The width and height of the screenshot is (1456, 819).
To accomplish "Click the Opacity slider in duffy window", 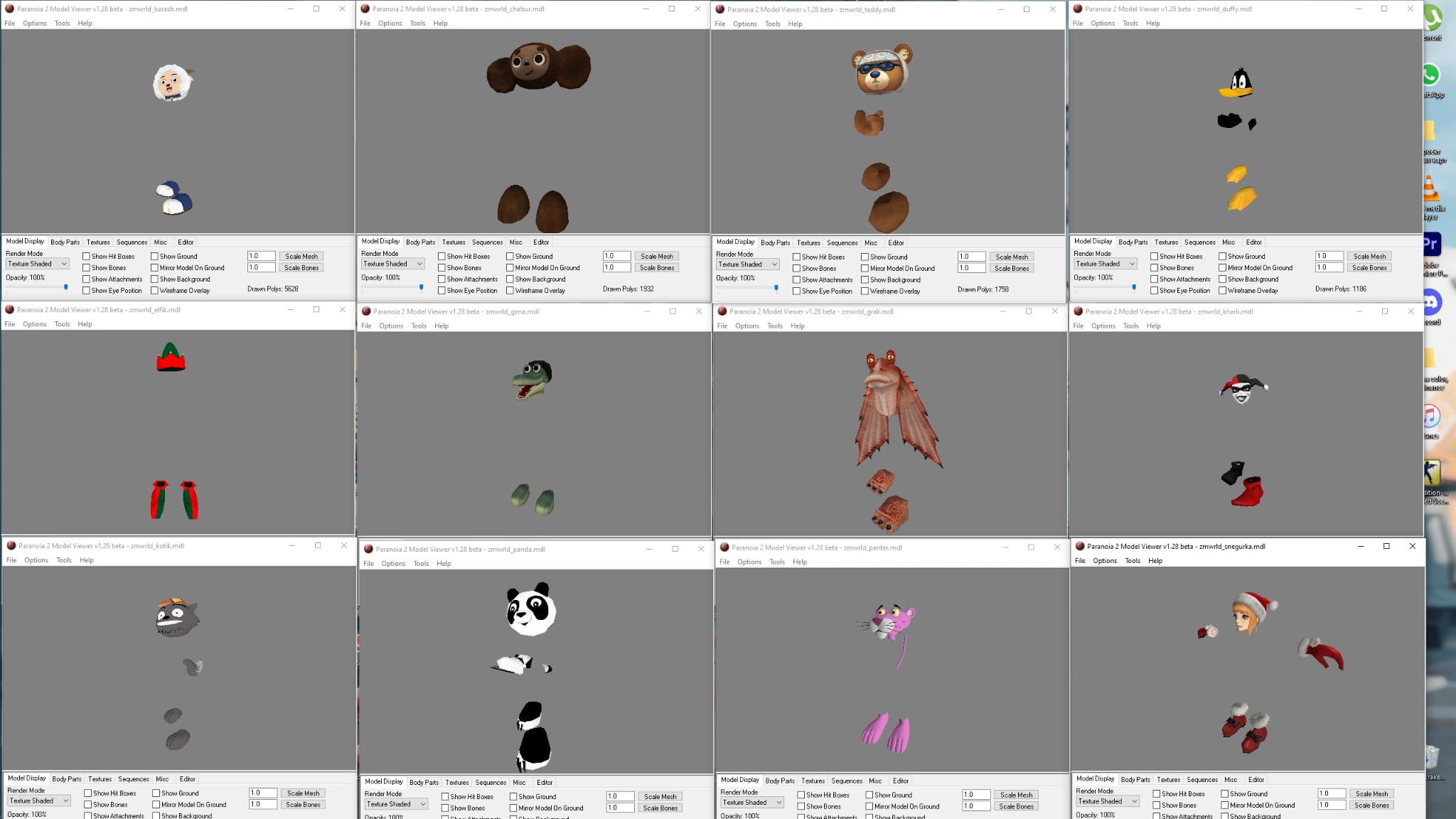I will point(1105,287).
